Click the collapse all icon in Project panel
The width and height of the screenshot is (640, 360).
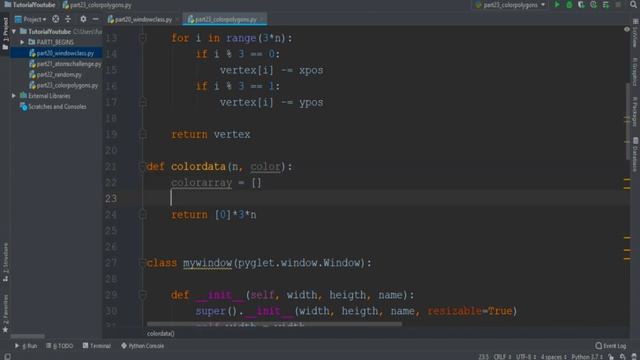coord(68,19)
